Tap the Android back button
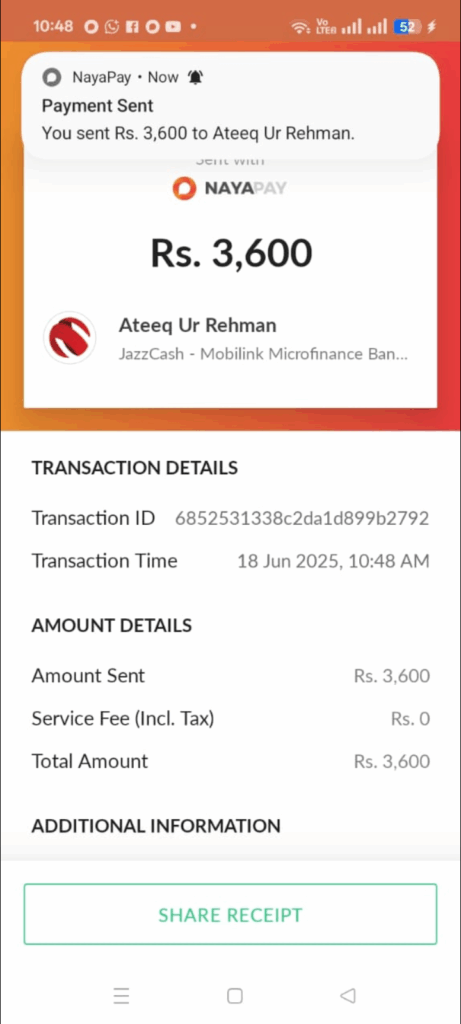 tap(347, 995)
